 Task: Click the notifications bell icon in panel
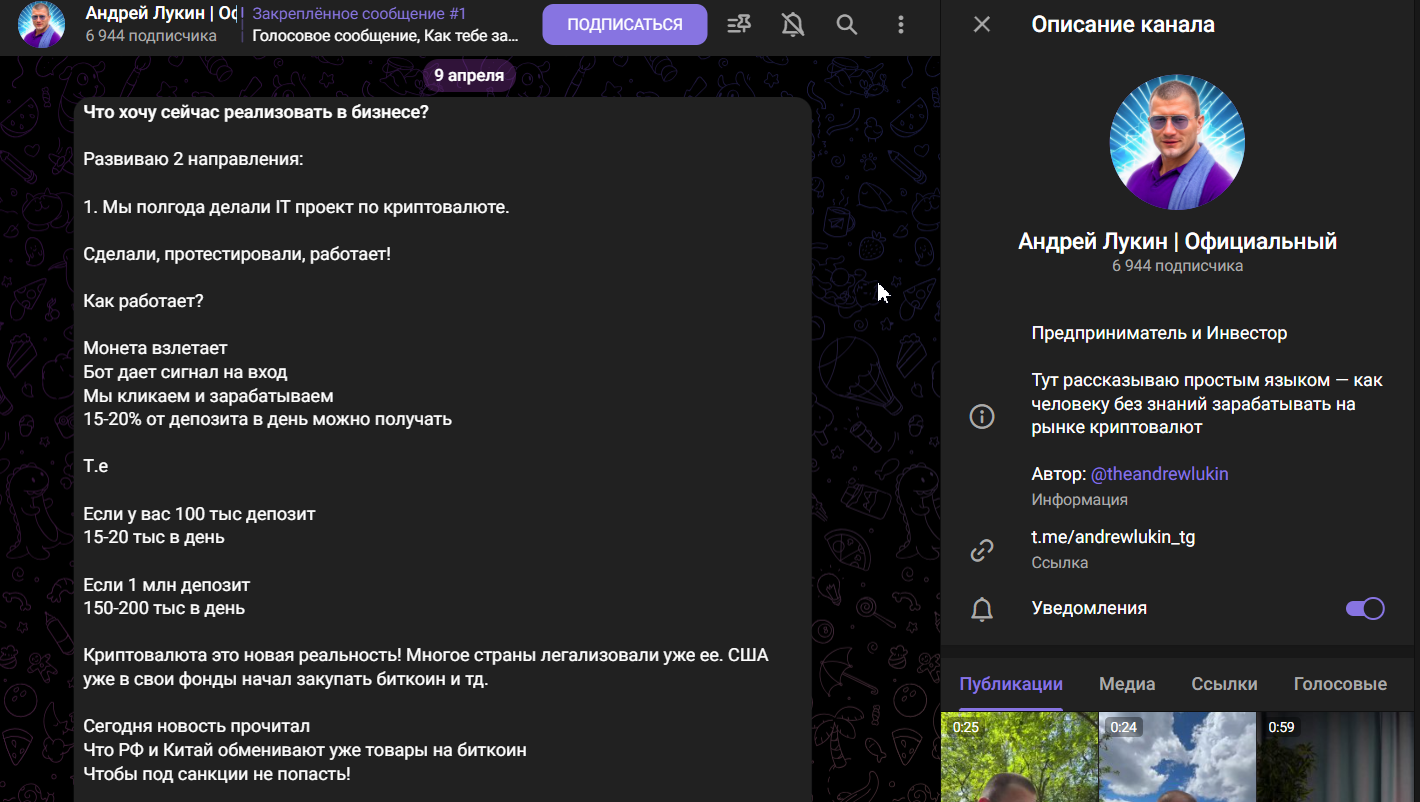coord(982,609)
